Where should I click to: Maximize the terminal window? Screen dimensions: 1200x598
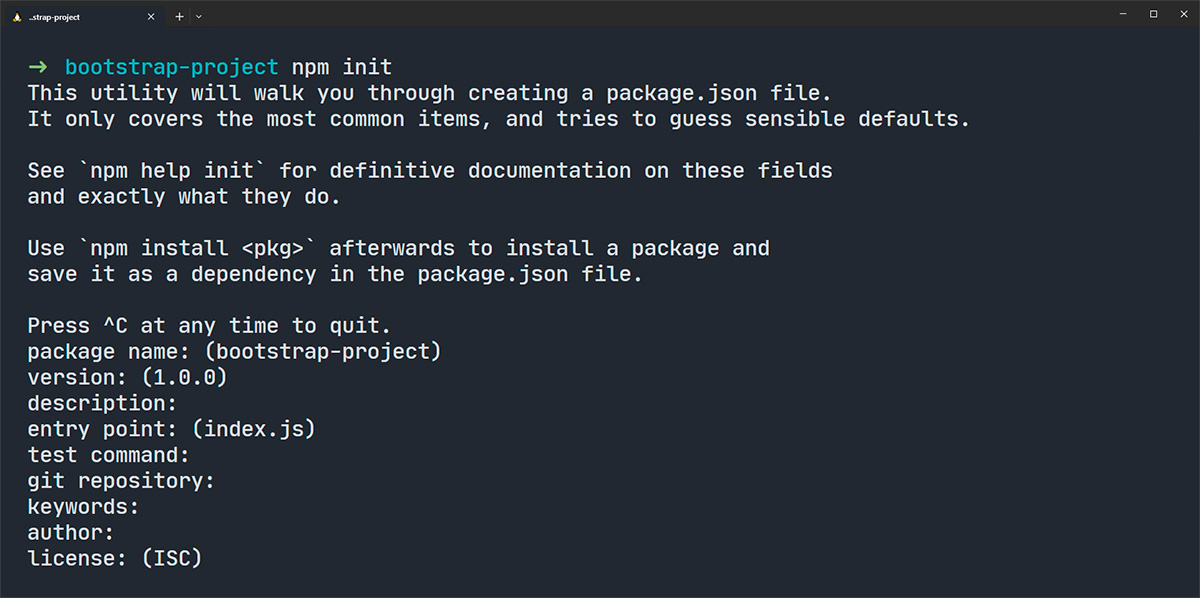pyautogui.click(x=1153, y=15)
